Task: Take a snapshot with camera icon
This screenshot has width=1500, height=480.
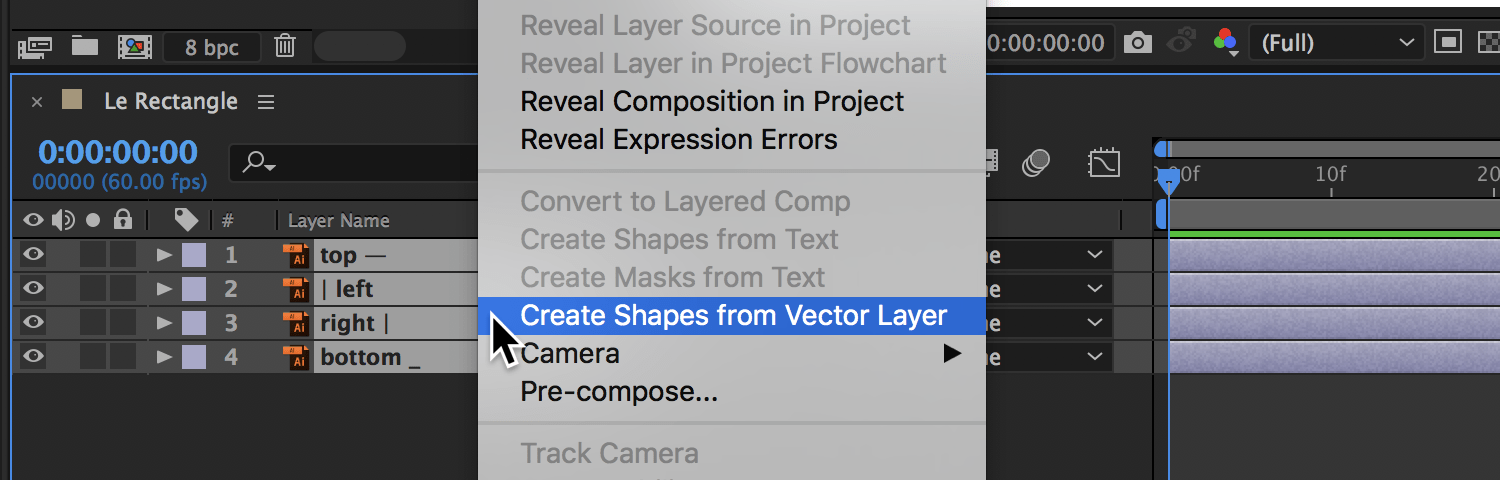Action: [1136, 43]
